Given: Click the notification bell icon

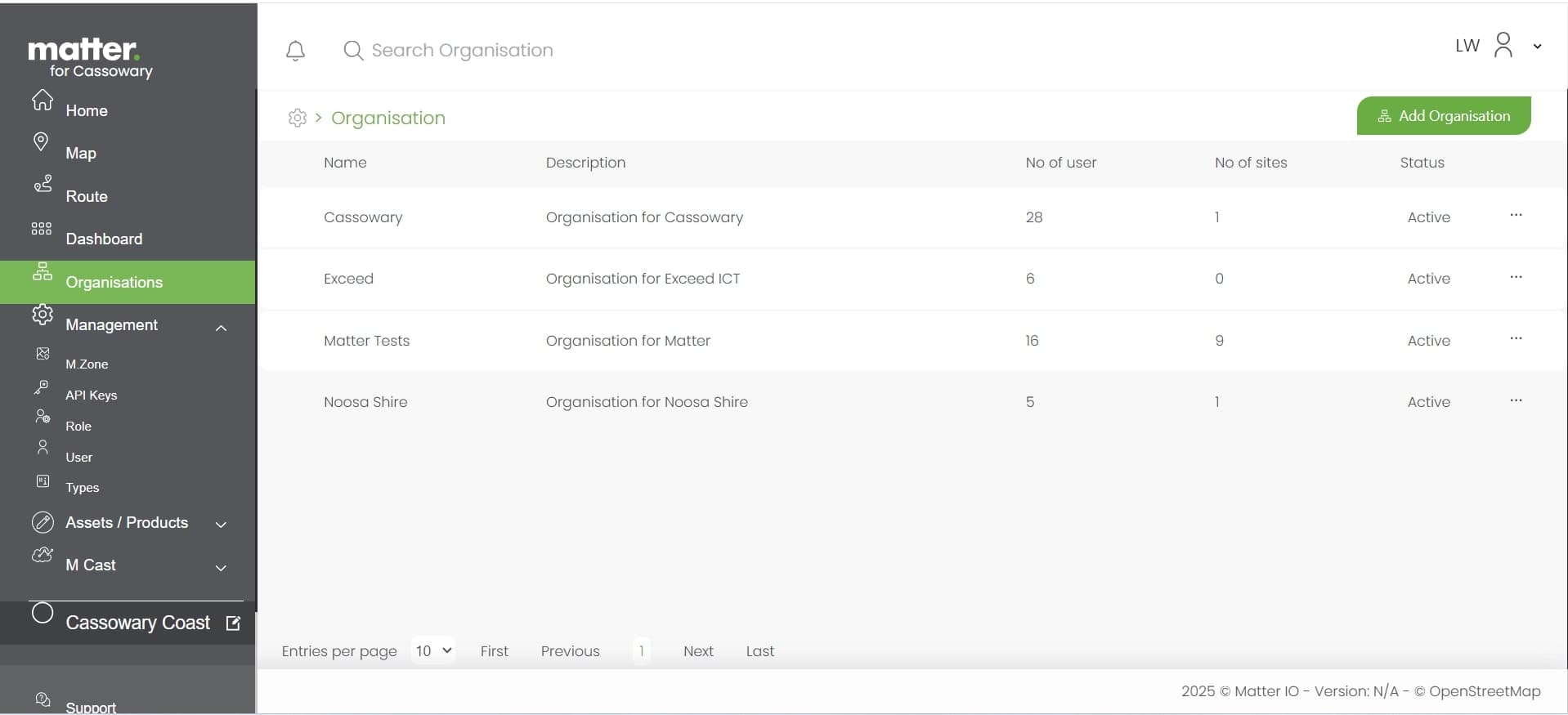Looking at the screenshot, I should pos(295,51).
